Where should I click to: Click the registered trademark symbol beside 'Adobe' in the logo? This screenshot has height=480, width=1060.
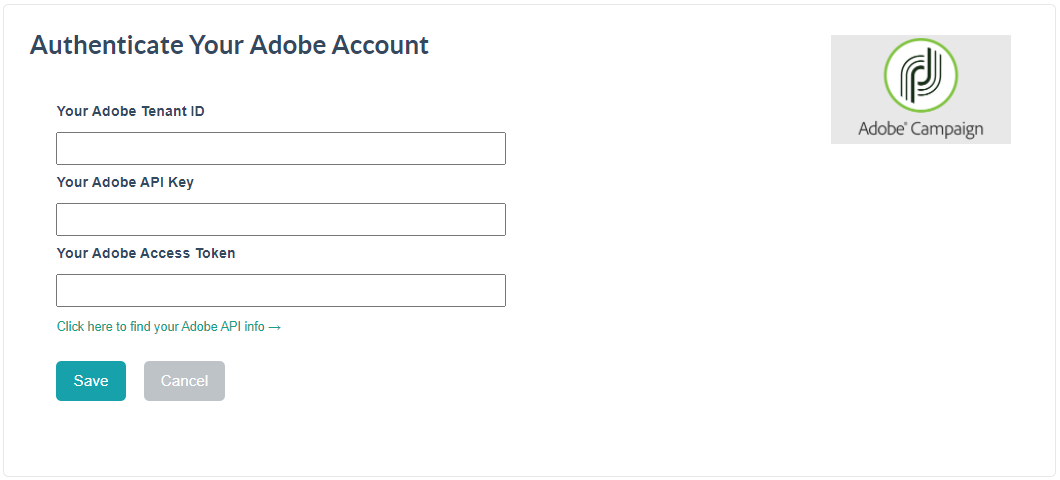pos(907,124)
